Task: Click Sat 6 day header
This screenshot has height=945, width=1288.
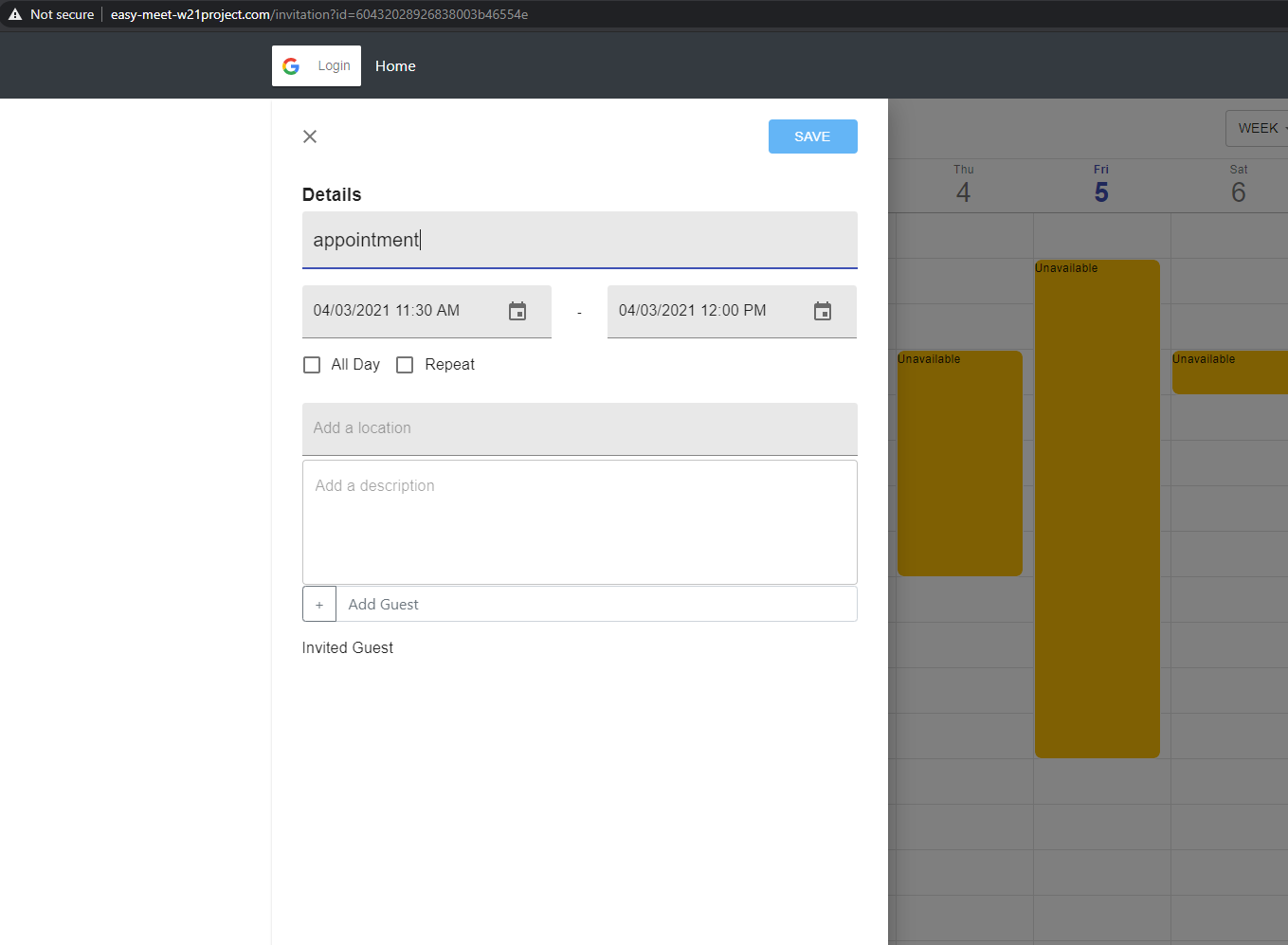Action: pos(1239,185)
